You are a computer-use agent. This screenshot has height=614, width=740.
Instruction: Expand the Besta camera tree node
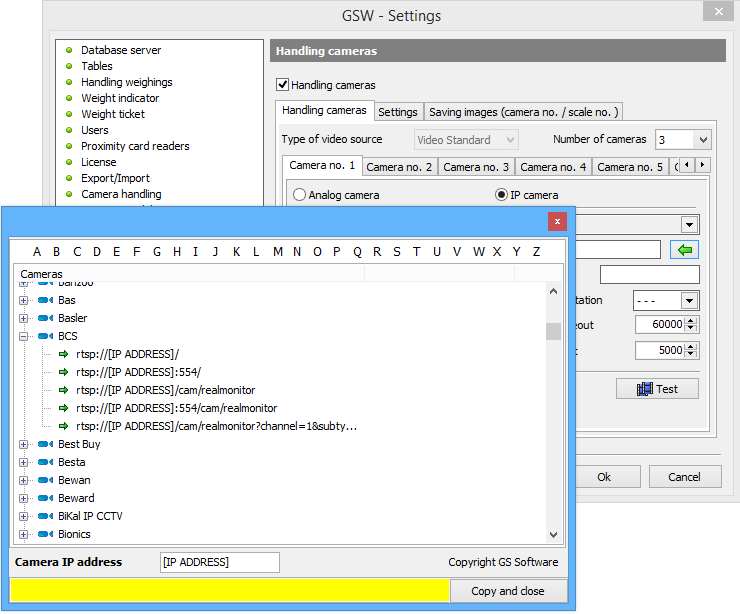[24, 462]
